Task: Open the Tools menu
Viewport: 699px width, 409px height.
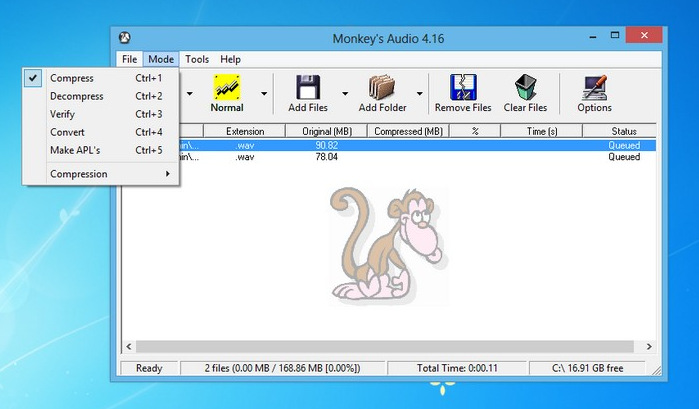Action: (x=197, y=59)
